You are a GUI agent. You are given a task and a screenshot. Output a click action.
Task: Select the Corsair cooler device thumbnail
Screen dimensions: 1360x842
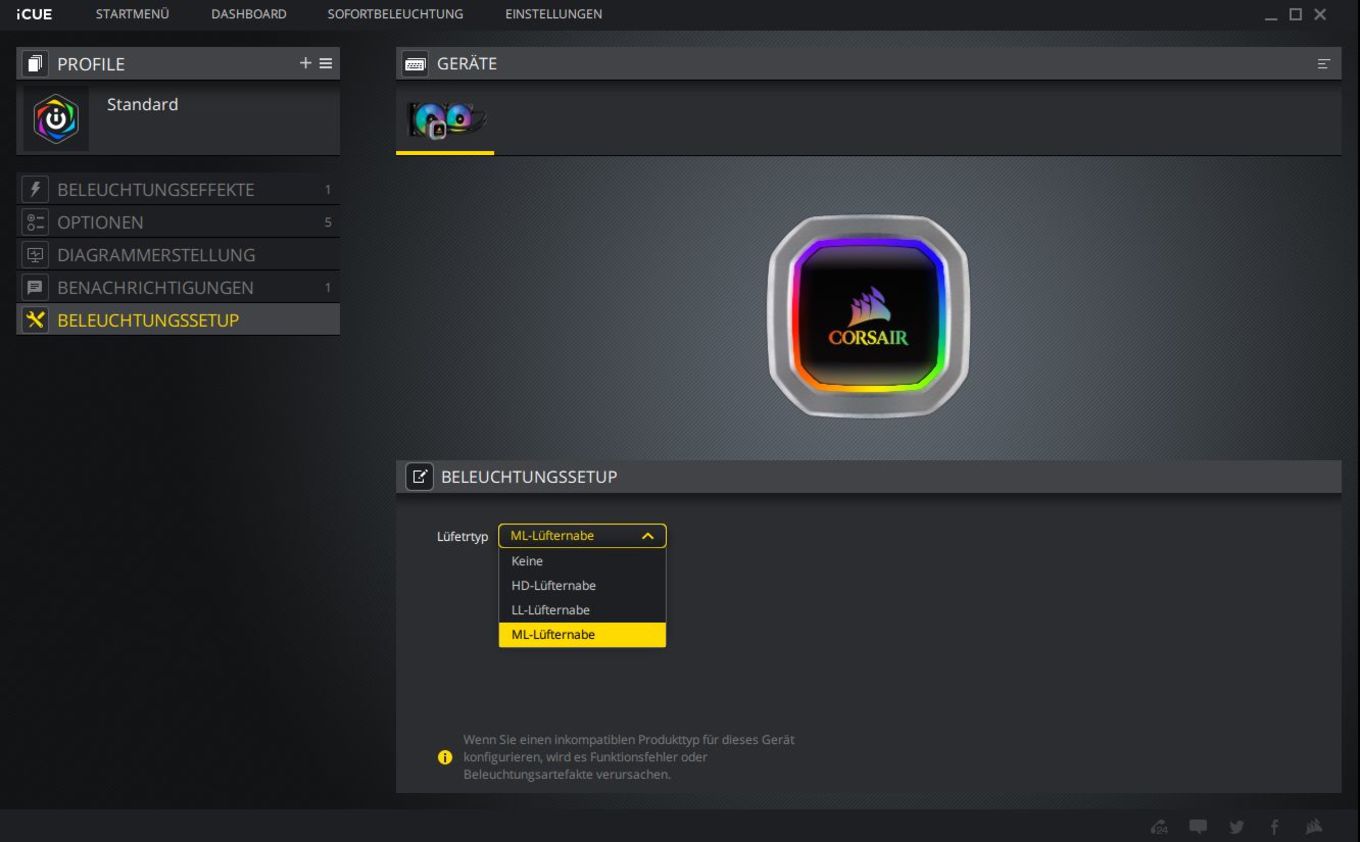coord(446,120)
